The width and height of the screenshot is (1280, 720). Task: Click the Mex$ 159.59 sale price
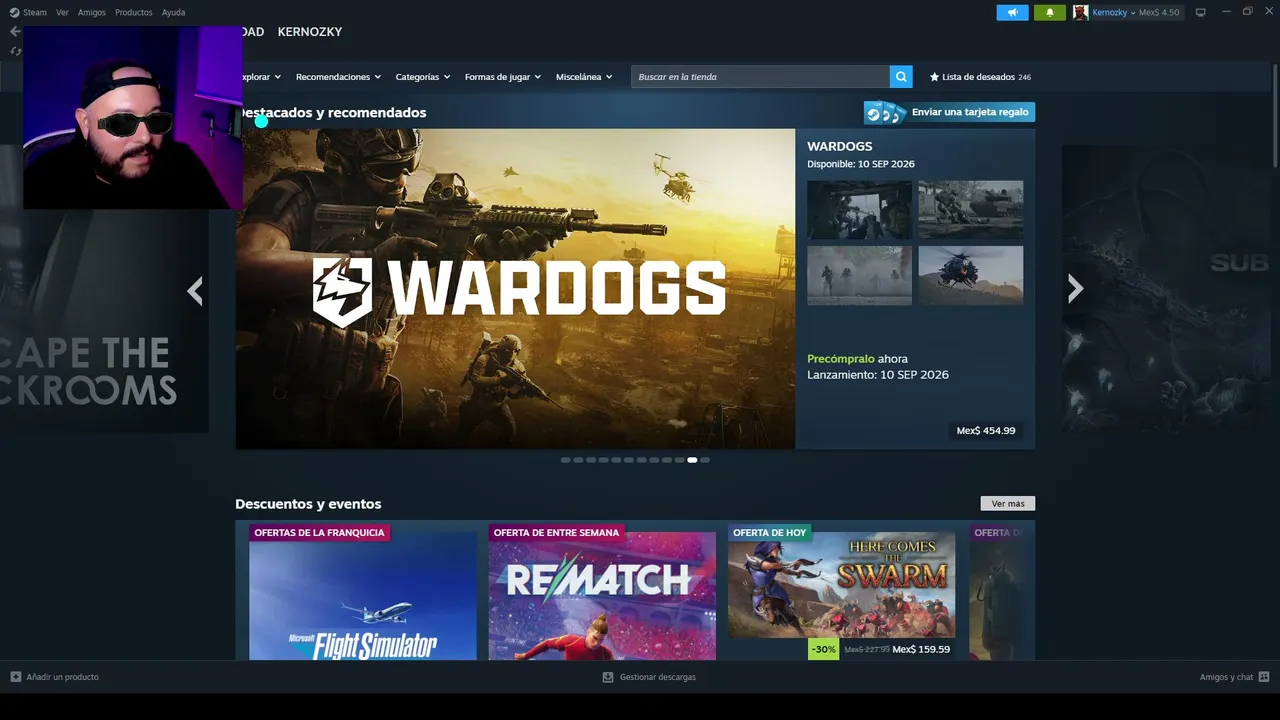pyautogui.click(x=921, y=649)
